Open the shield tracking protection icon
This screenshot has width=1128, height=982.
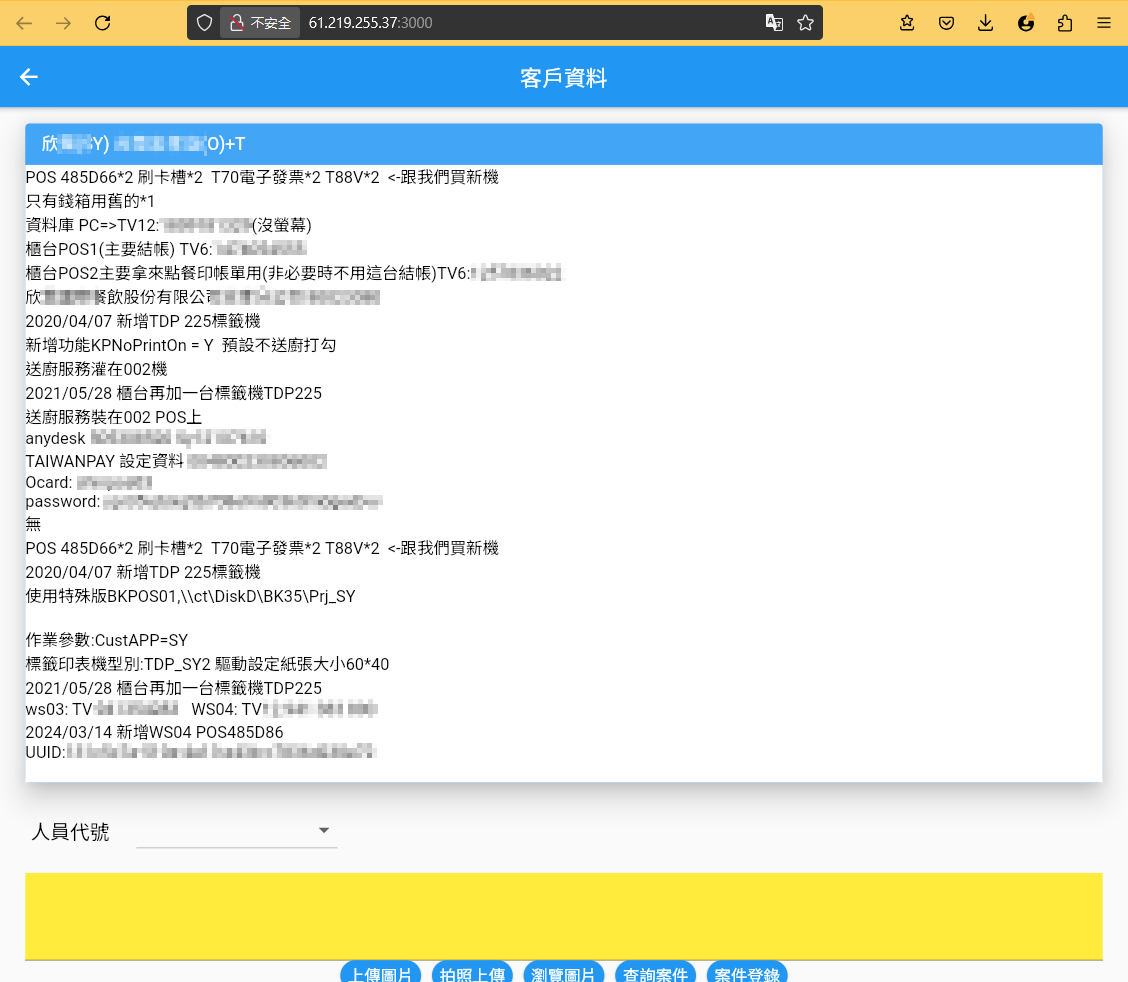204,23
